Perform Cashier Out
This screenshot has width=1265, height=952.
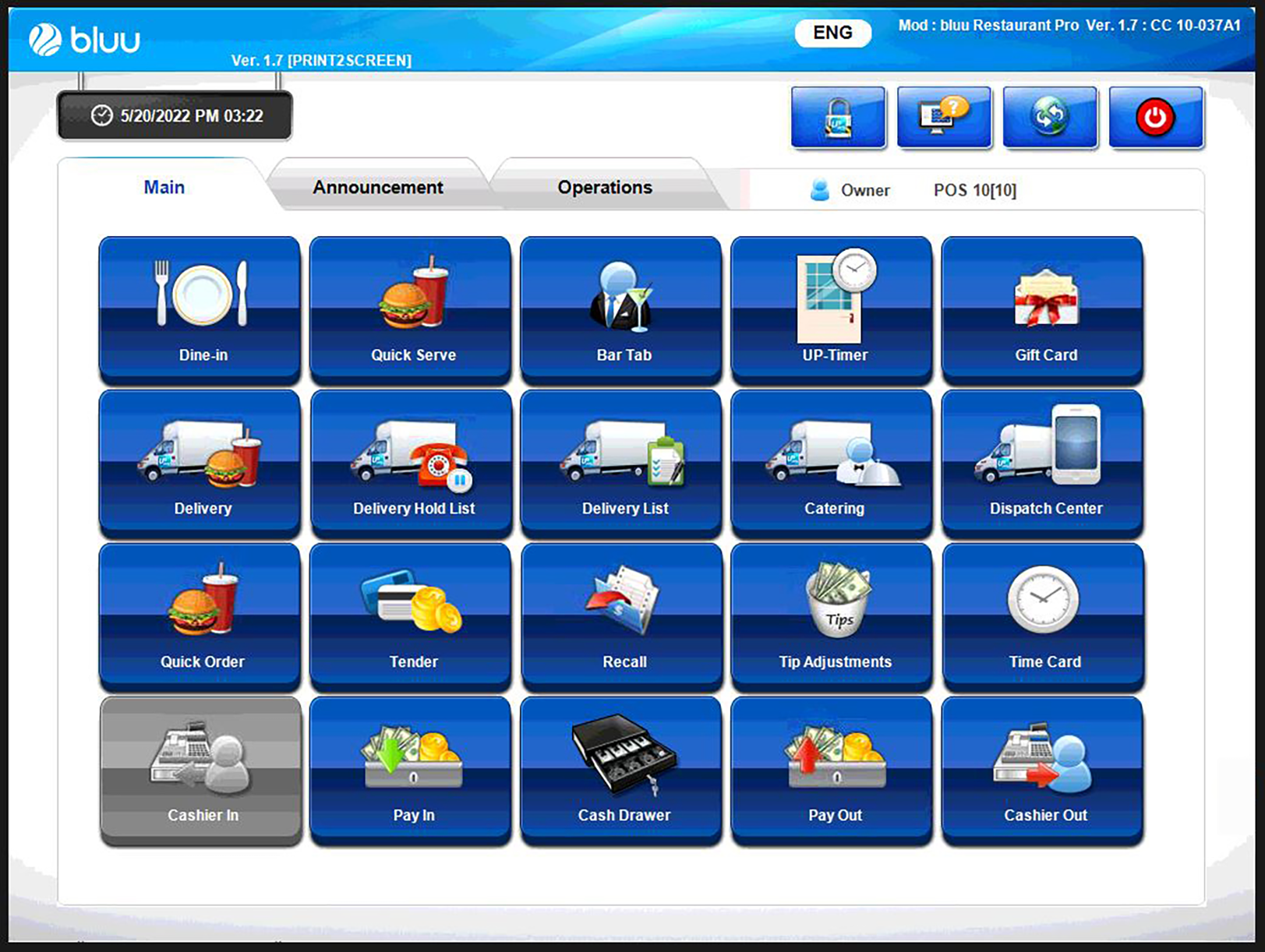[1043, 770]
